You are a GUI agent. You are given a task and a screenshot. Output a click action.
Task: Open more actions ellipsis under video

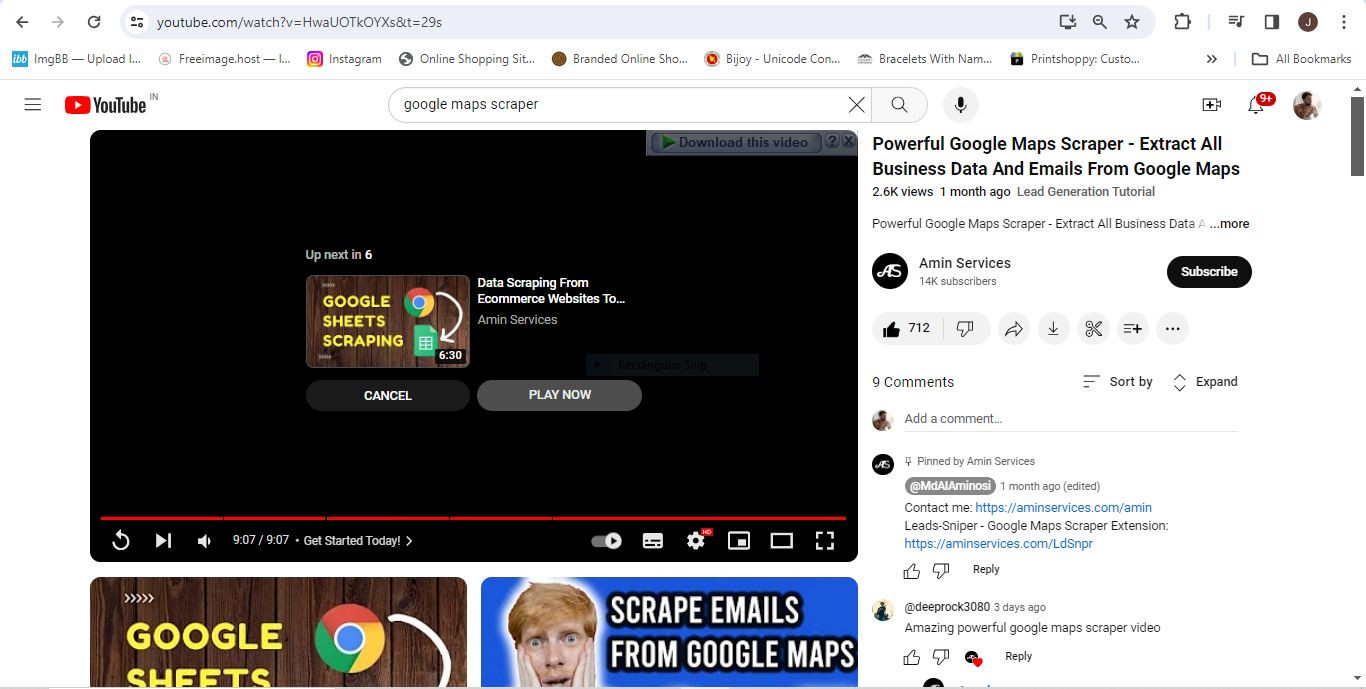coord(1172,328)
